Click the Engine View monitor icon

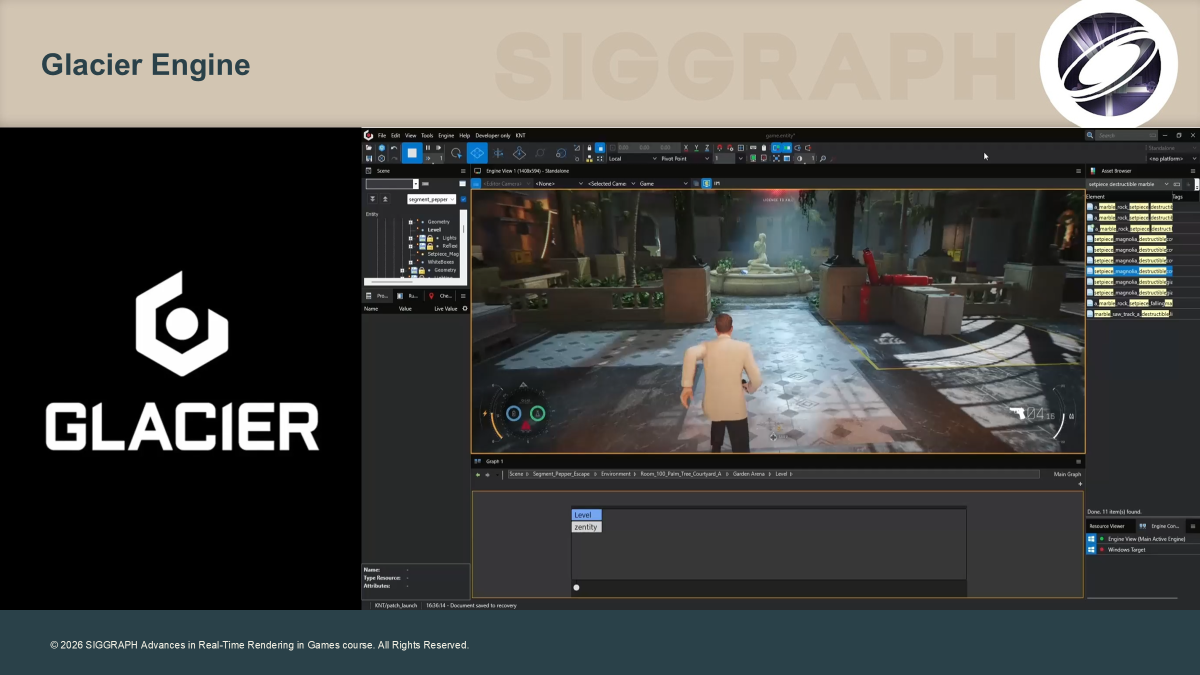(x=478, y=171)
